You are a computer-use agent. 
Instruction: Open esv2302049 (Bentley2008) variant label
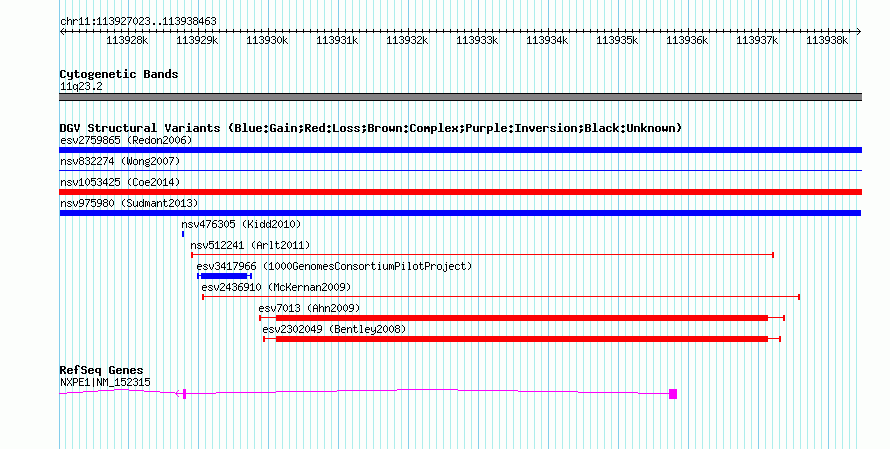(x=334, y=329)
